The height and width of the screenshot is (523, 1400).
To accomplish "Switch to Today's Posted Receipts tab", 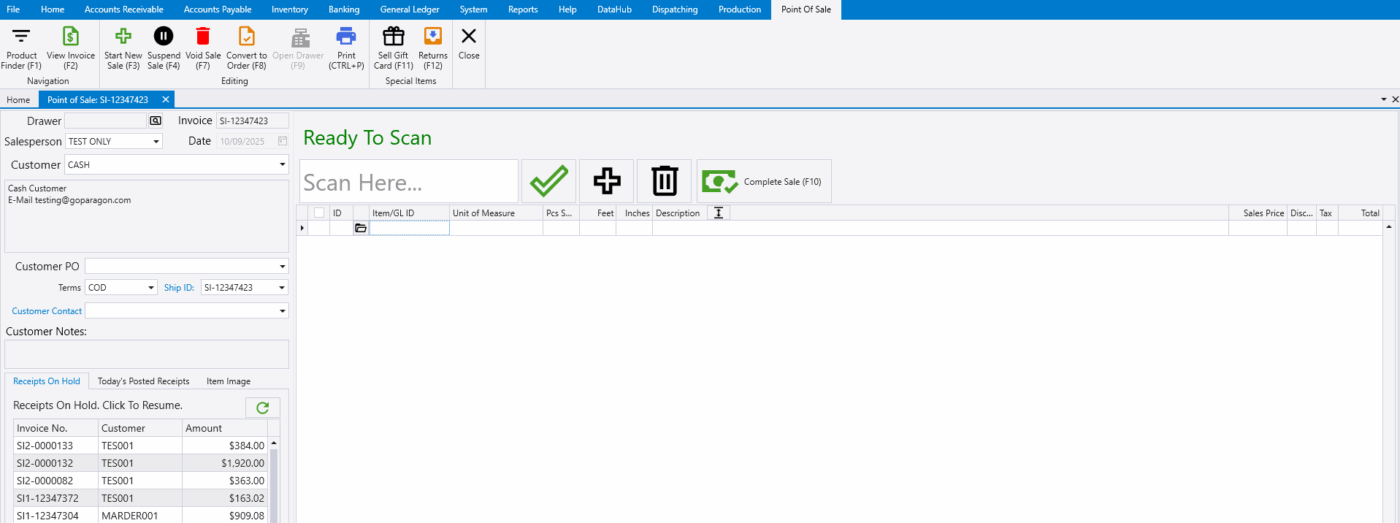I will point(143,381).
